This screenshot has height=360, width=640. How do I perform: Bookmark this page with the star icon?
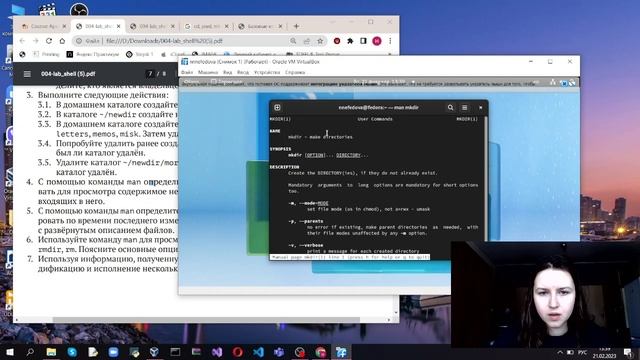320,41
